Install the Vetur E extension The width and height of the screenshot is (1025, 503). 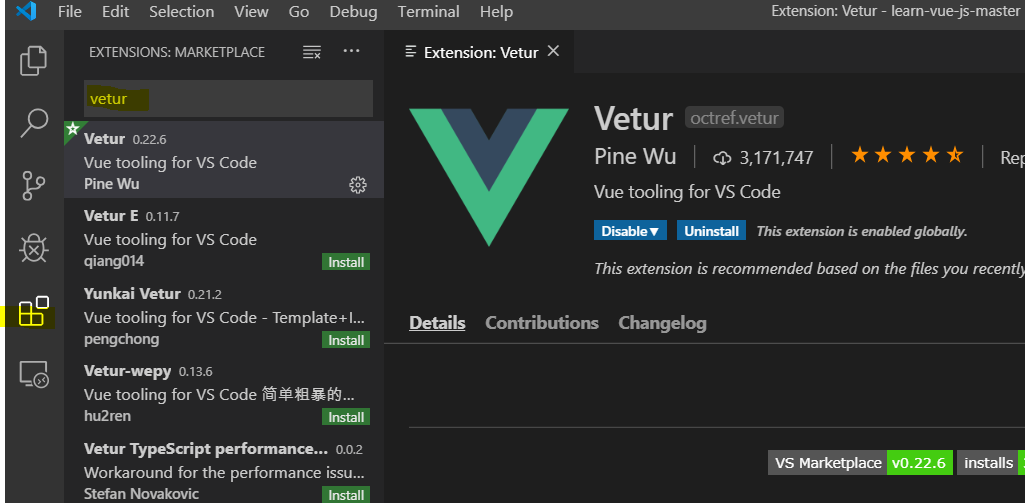pos(346,262)
